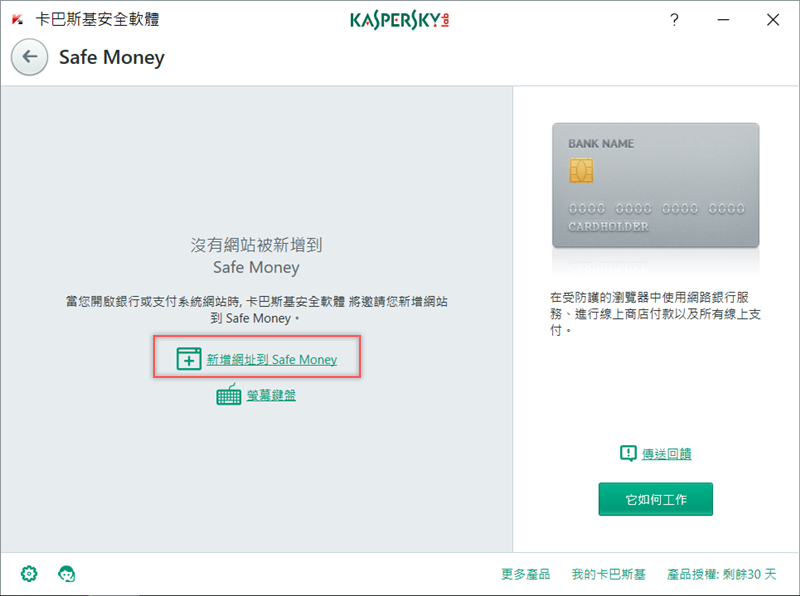Click 產品授權: 剩餘30 天 link
This screenshot has height=596, width=800.
coord(721,574)
